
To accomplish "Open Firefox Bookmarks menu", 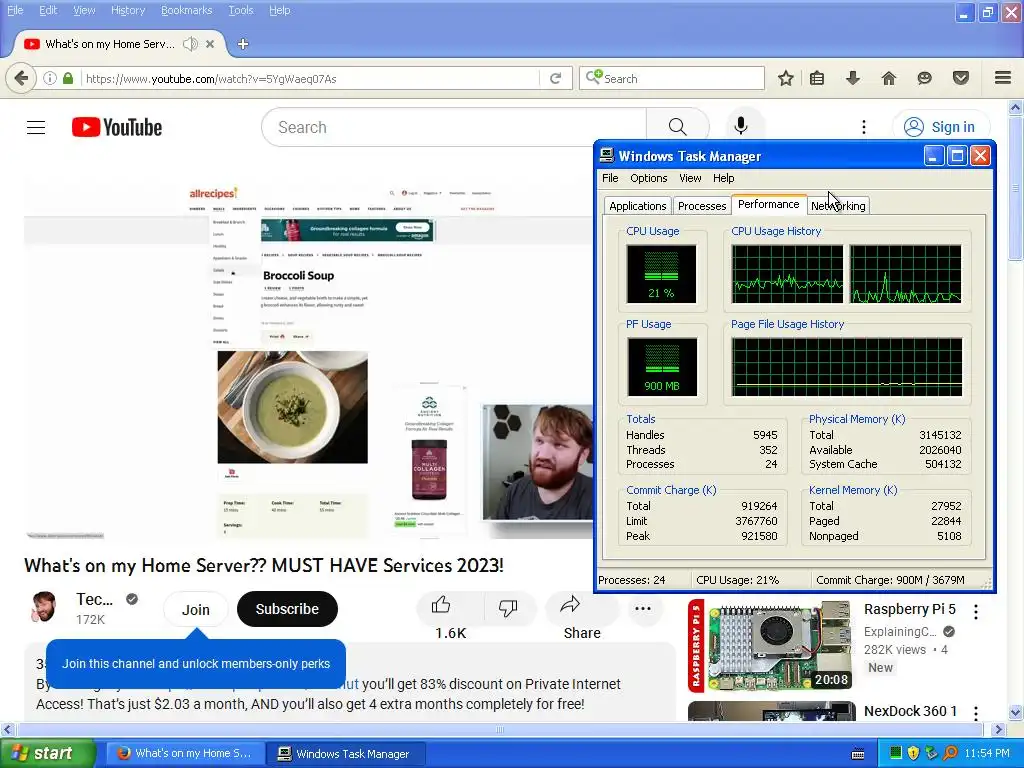I will click(186, 10).
